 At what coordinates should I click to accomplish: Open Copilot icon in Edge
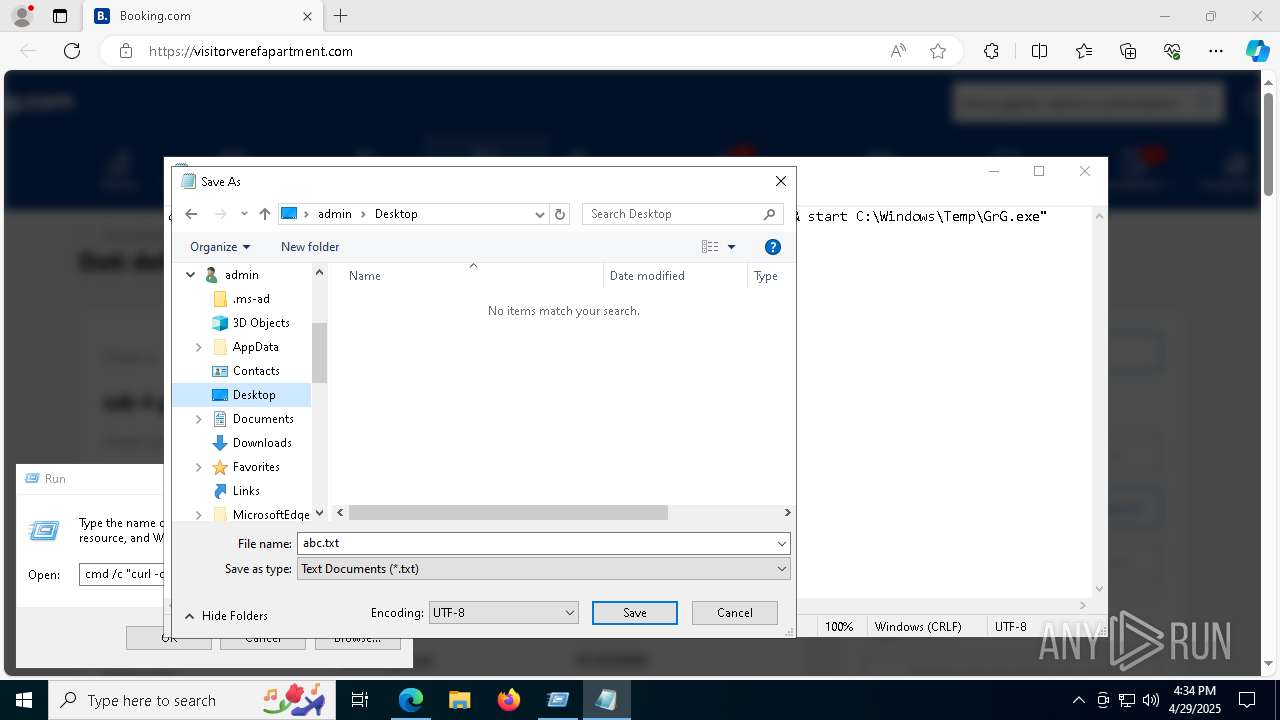pos(1257,51)
